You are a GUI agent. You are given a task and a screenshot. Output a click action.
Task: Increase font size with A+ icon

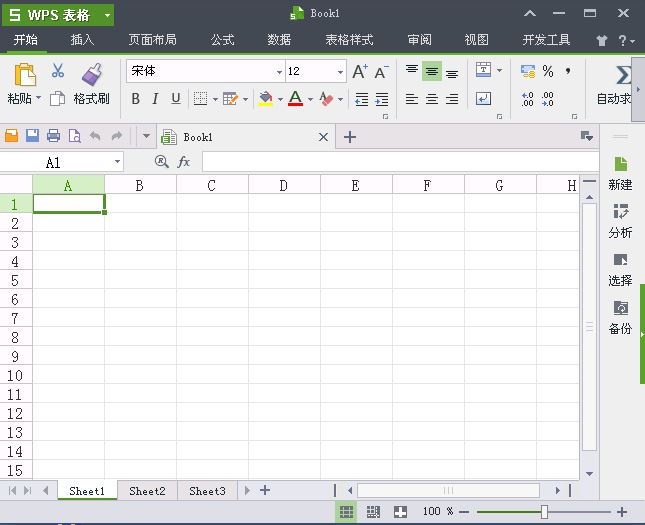360,72
